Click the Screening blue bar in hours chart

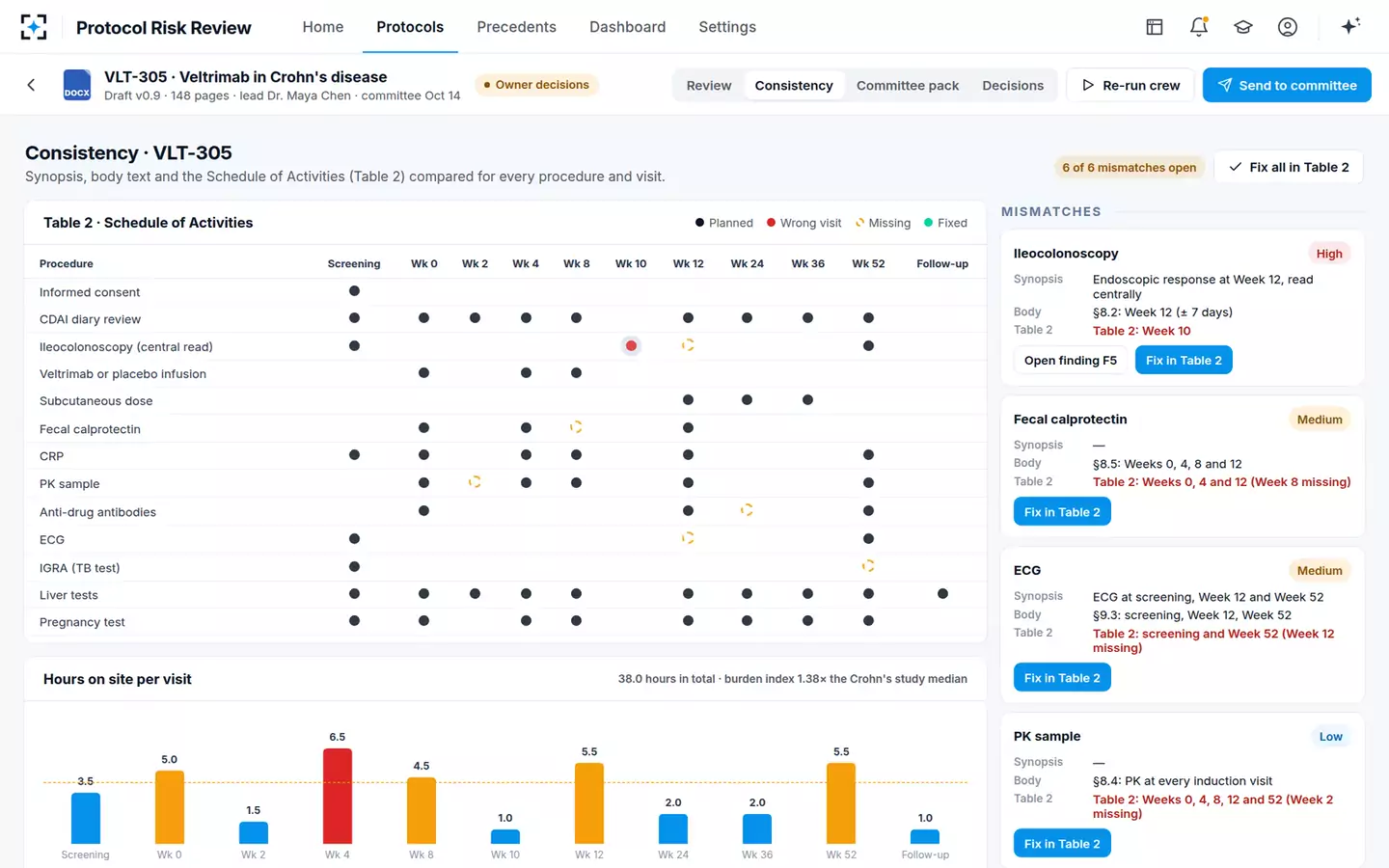tap(86, 818)
